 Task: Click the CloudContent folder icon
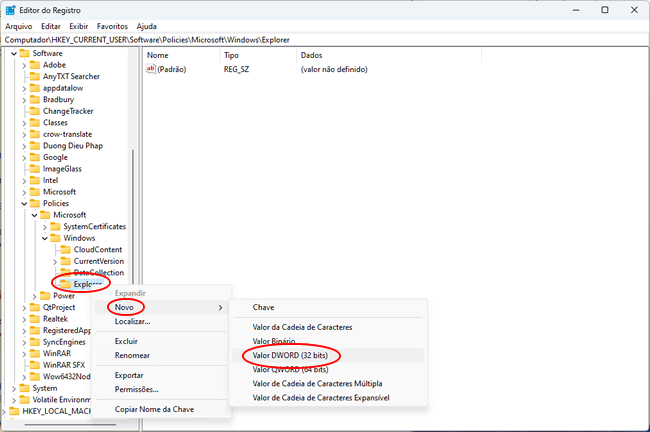[x=66, y=249]
